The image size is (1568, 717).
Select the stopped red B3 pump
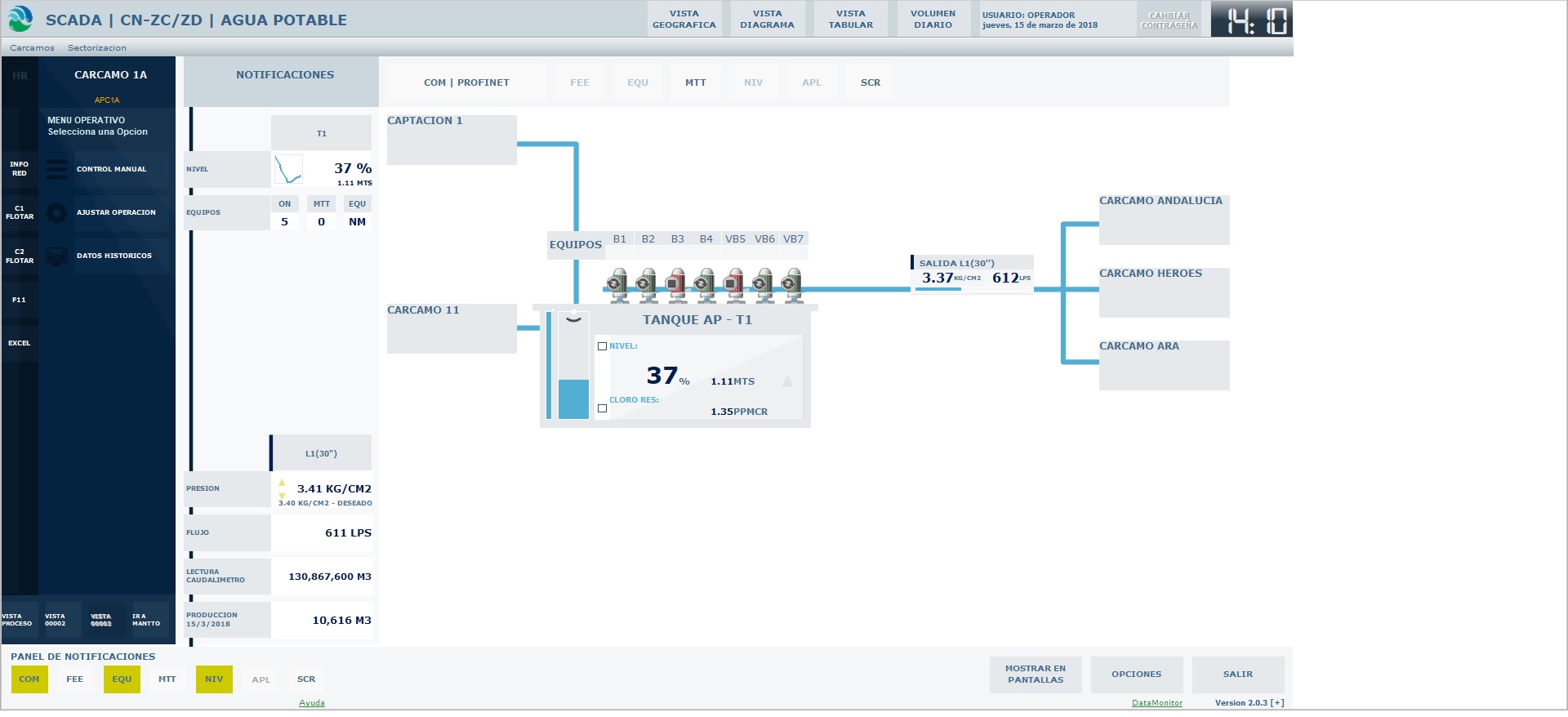point(675,283)
